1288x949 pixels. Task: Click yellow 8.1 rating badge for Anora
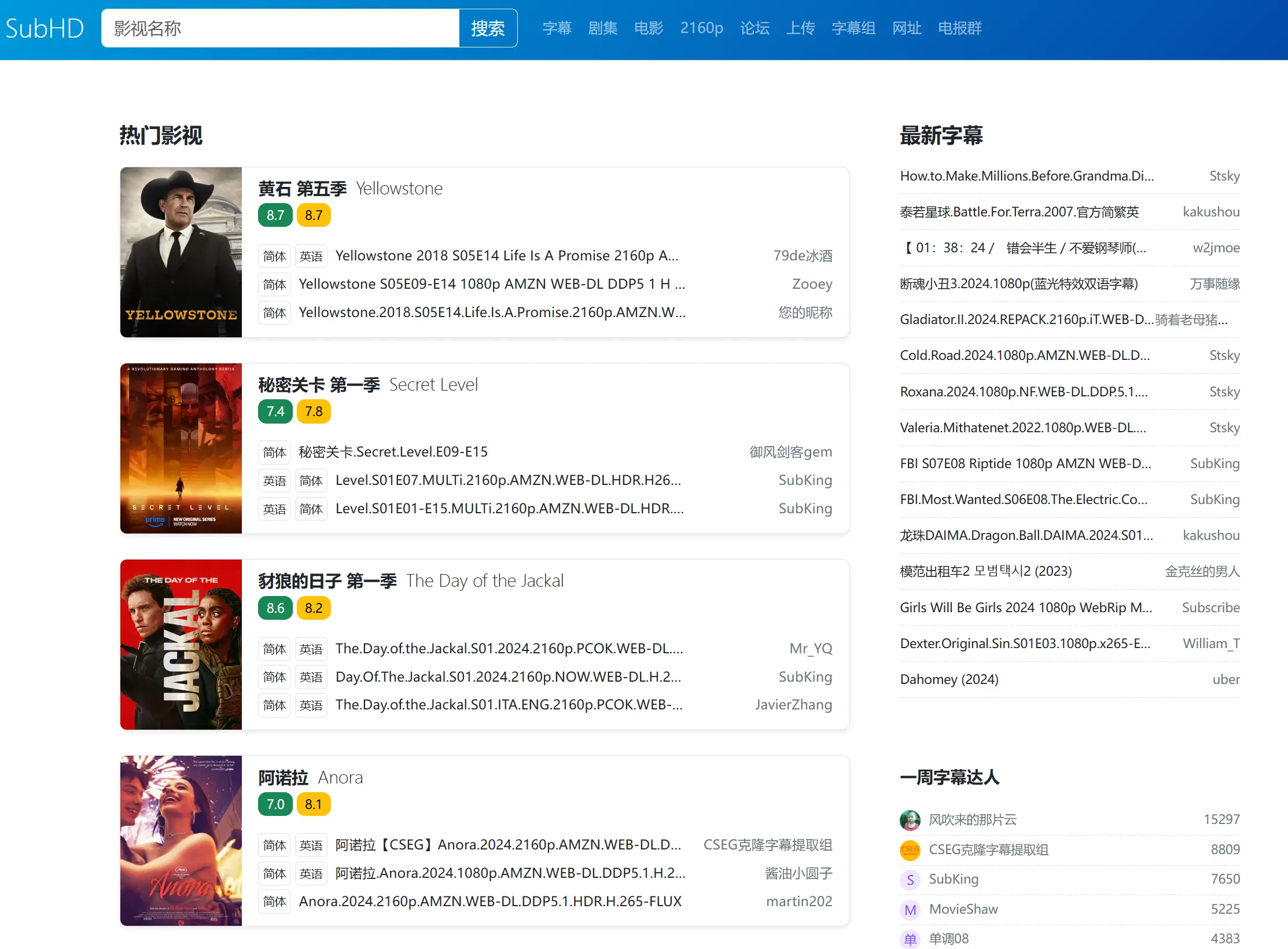313,804
